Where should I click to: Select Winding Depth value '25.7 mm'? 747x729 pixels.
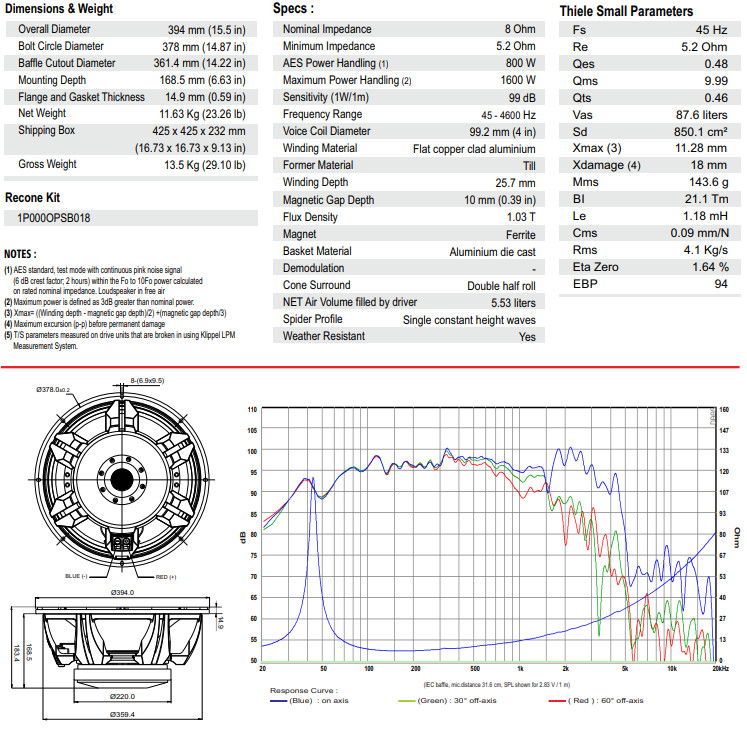point(515,183)
